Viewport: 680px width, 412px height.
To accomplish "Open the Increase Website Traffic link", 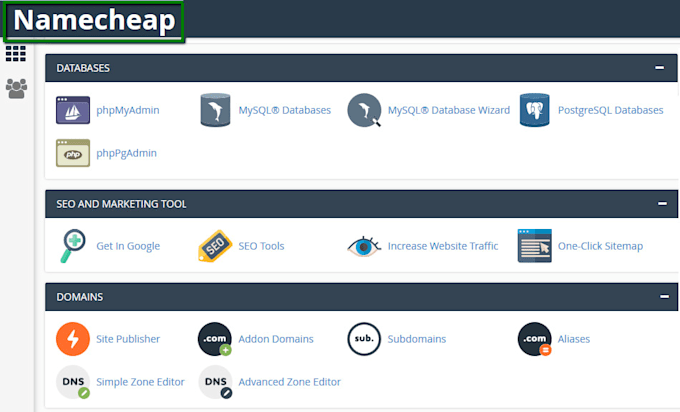I will 443,246.
